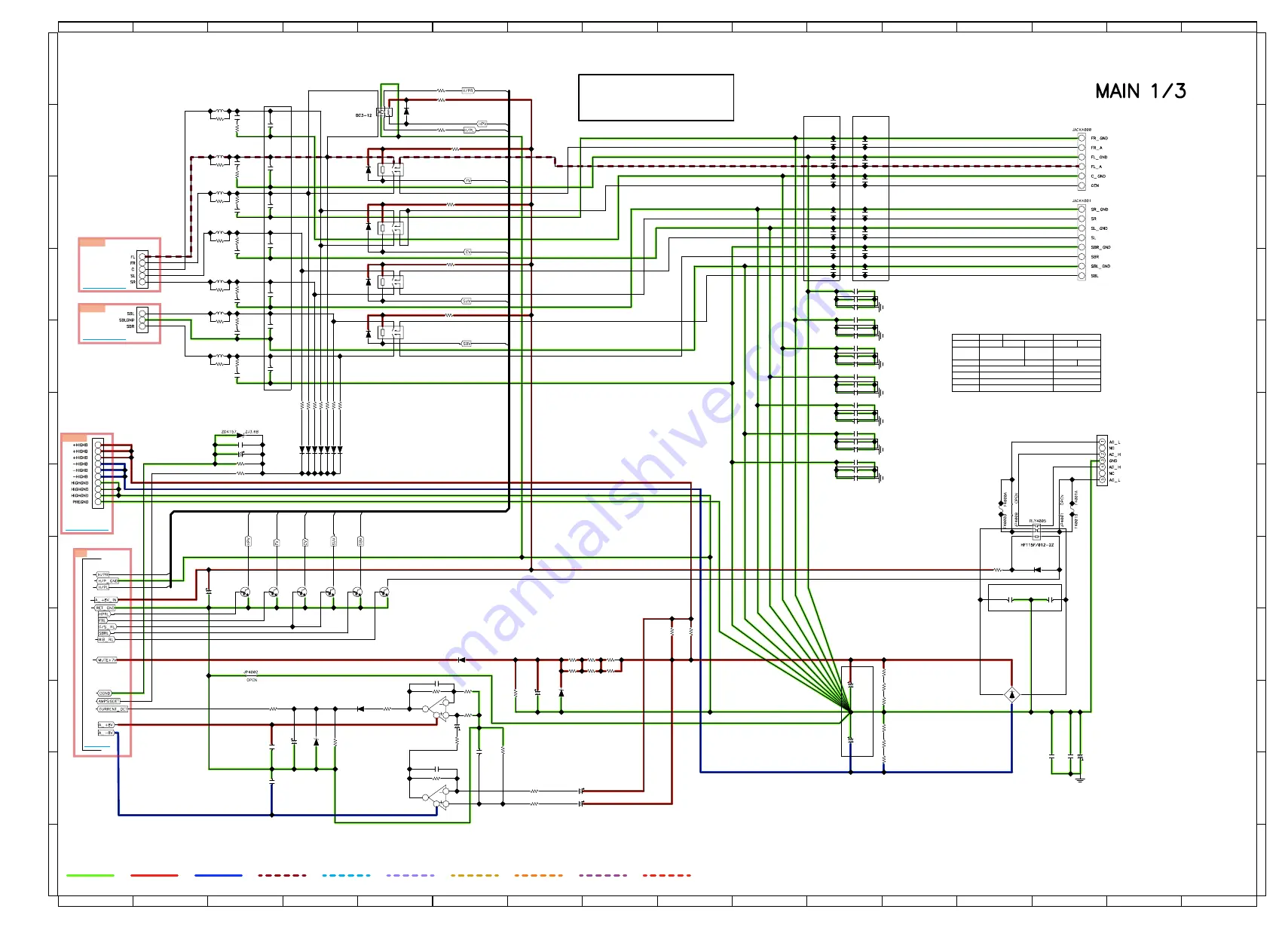Select the SBR_GND pin label
Viewport: 1282px width, 952px height.
[1100, 247]
